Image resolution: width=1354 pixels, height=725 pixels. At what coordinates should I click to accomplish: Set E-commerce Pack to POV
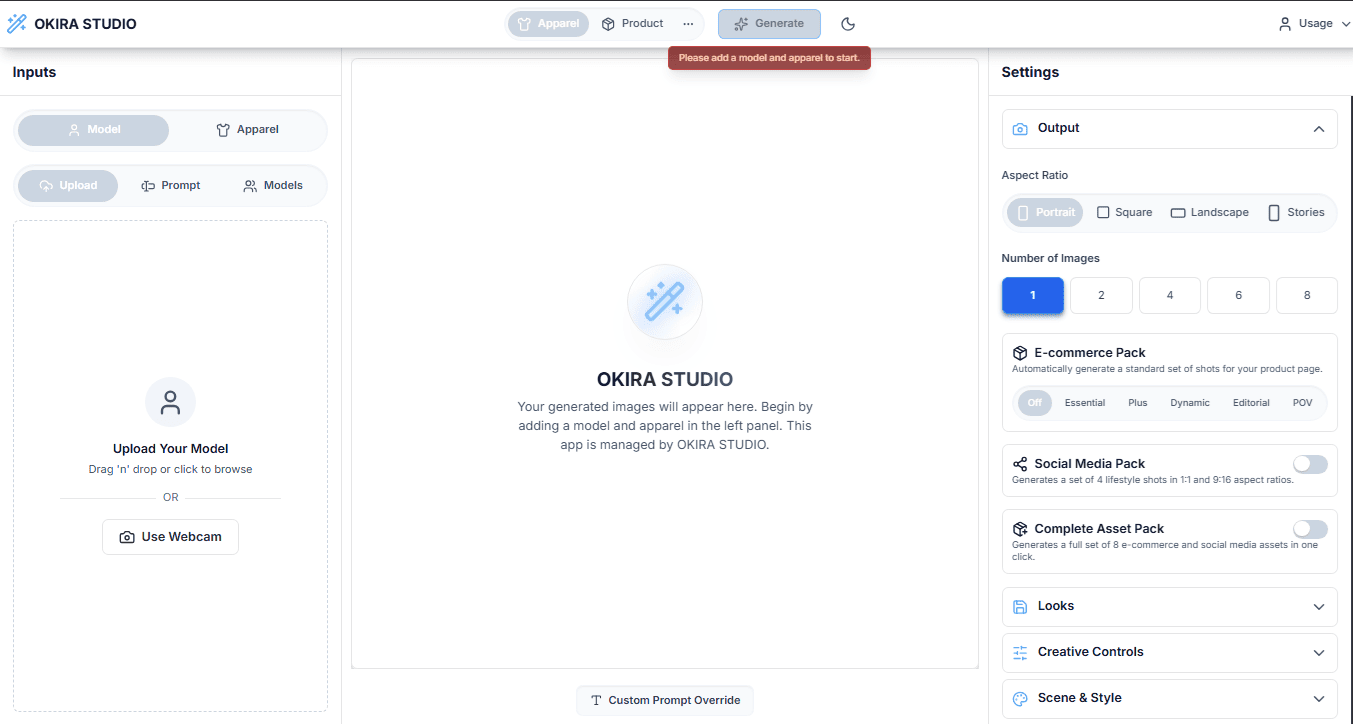point(1302,403)
